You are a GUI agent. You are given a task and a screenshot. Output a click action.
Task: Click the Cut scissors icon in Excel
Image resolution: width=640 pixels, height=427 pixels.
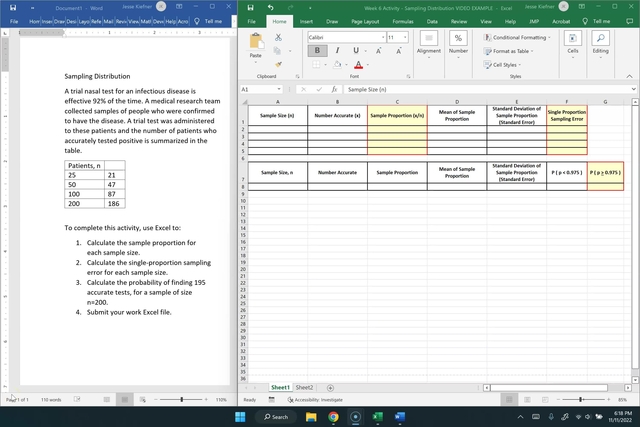coord(278,38)
